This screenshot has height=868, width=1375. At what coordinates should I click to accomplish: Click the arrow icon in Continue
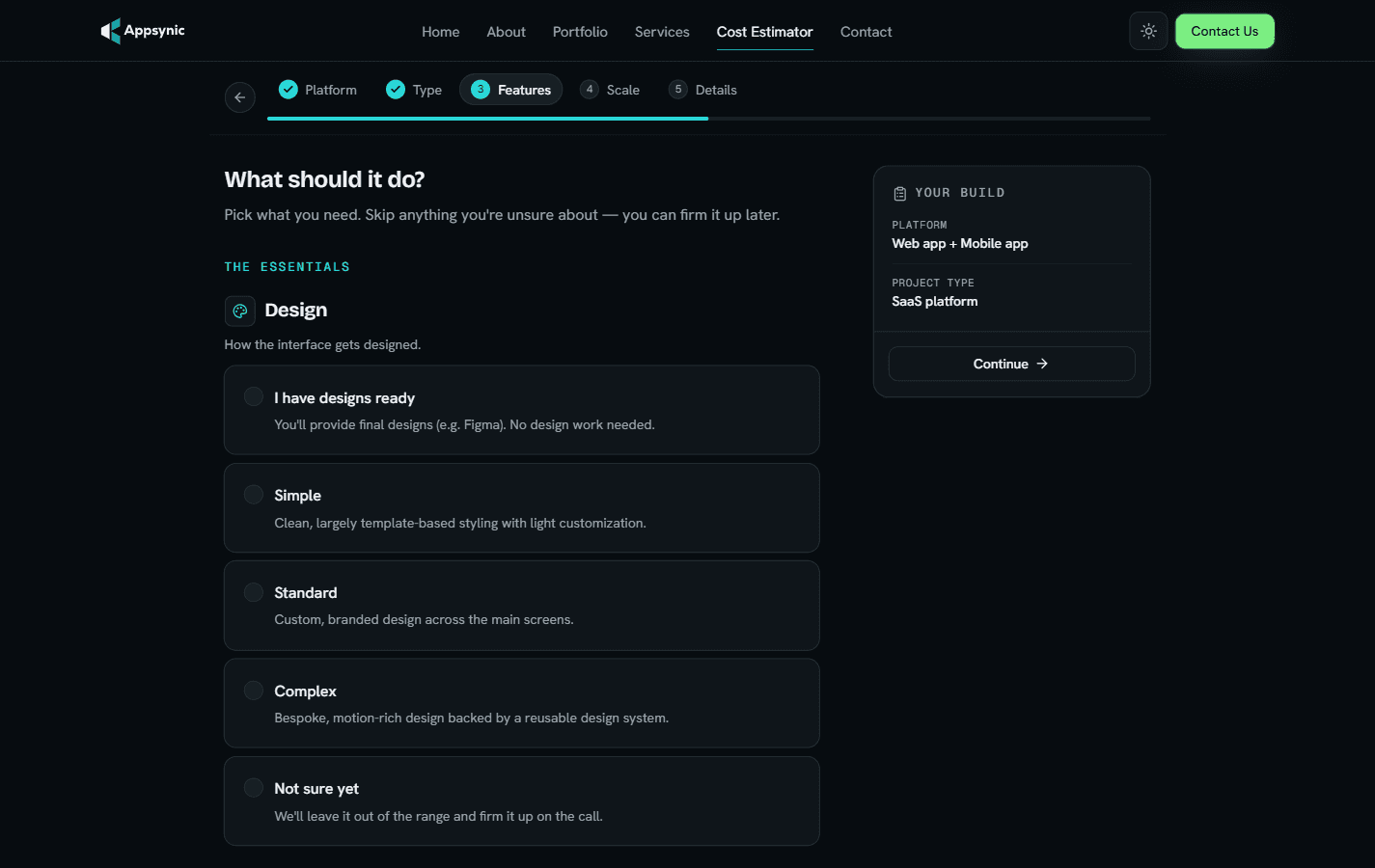coord(1042,364)
